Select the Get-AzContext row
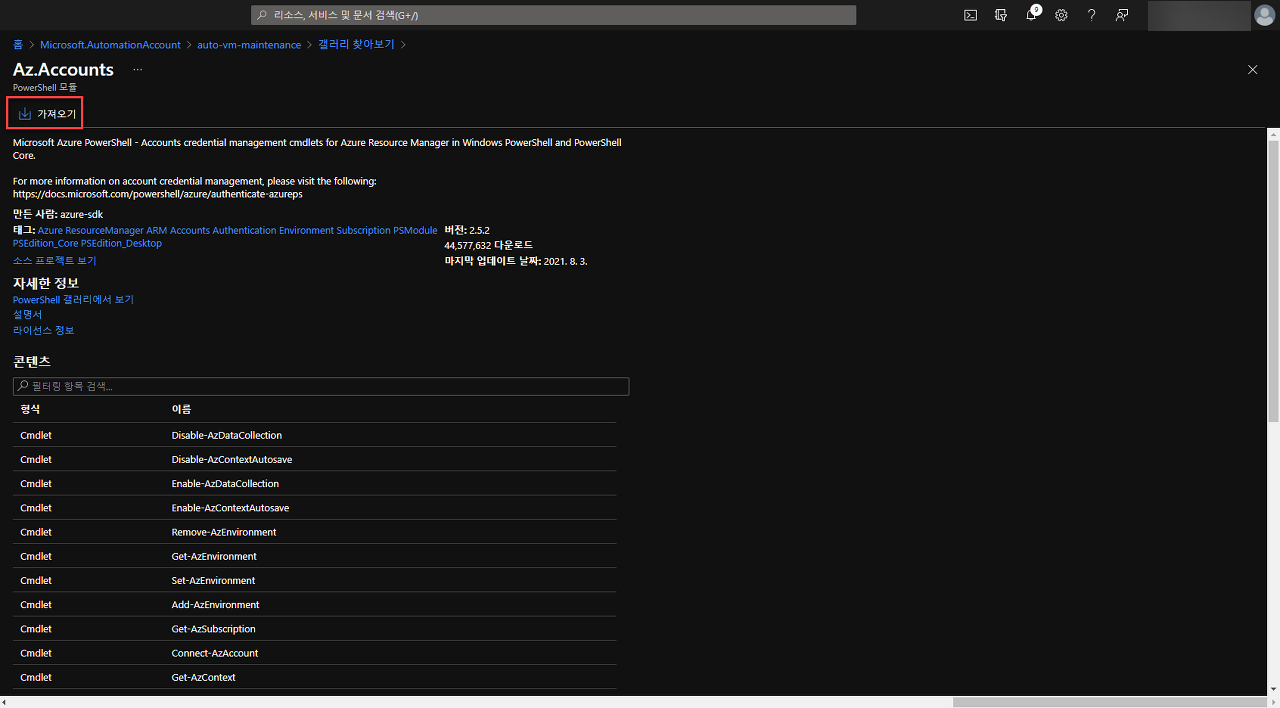This screenshot has width=1280, height=708. tap(315, 677)
